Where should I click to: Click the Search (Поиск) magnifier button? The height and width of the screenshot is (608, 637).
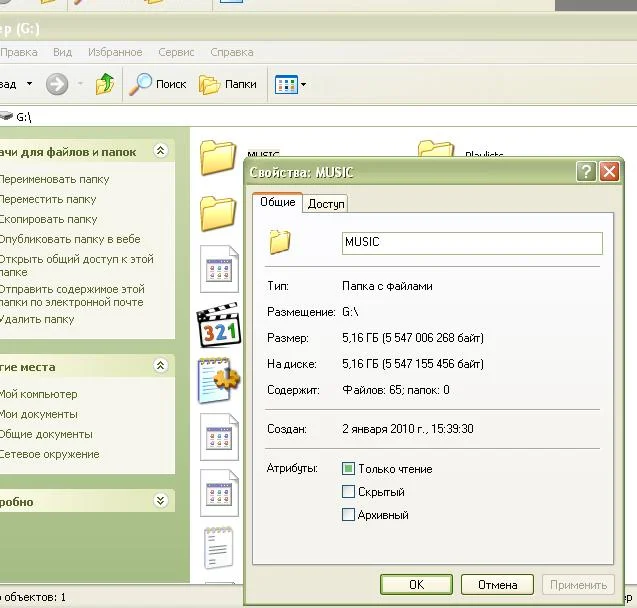[160, 85]
